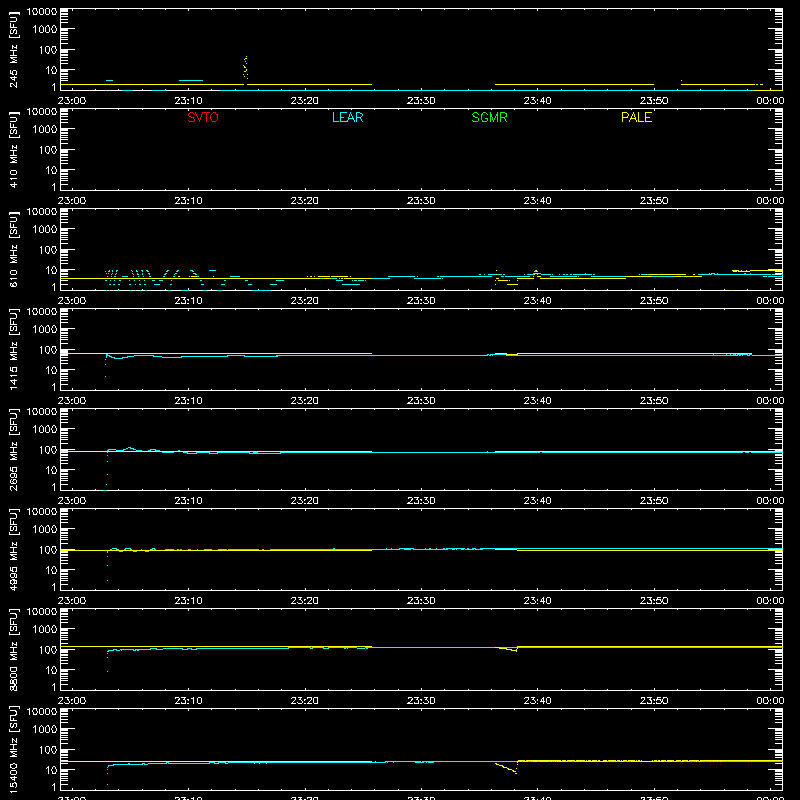Click 23:50 label under the 410 MHz plot
The width and height of the screenshot is (800, 800).
[654, 201]
